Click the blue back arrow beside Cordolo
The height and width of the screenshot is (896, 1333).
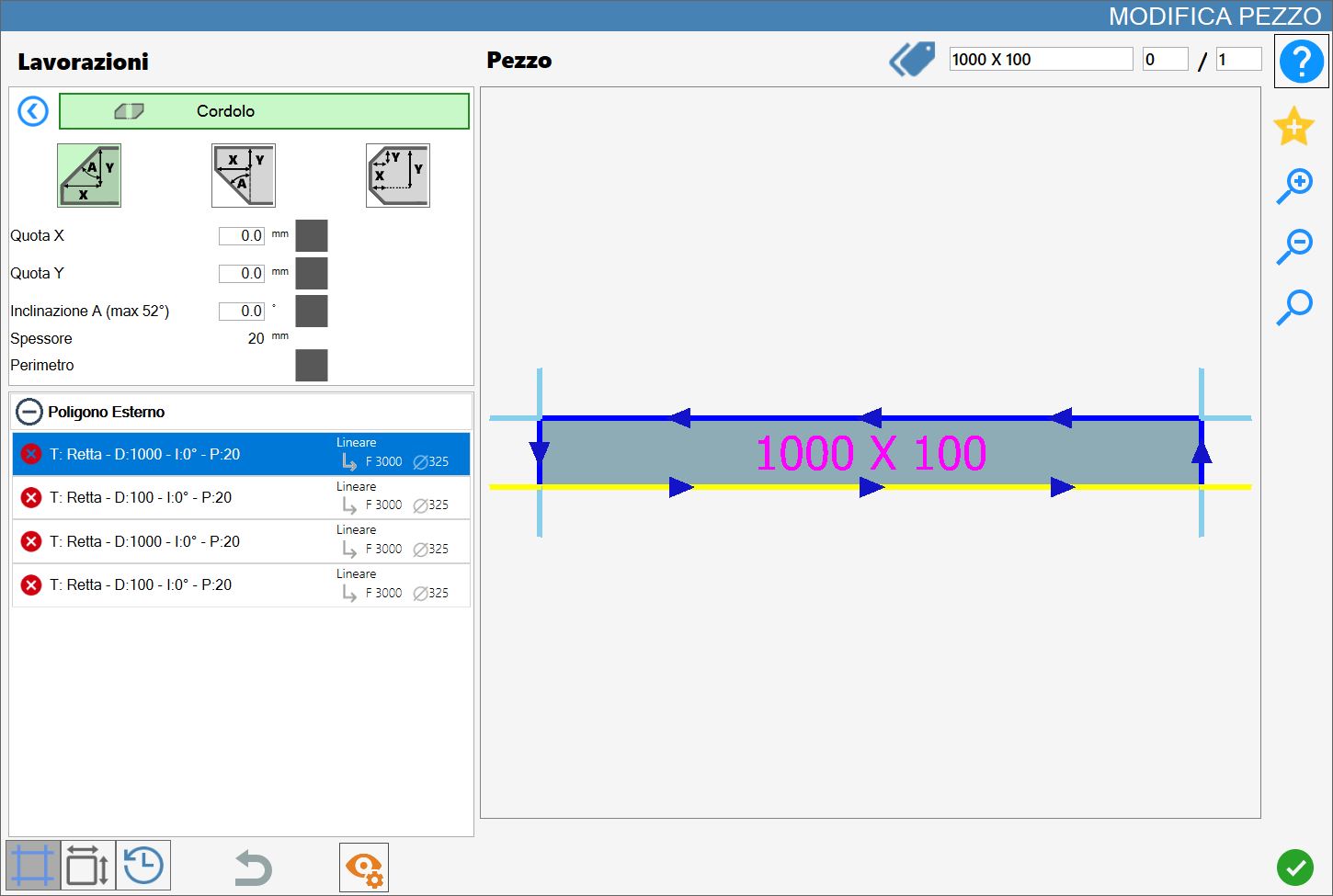click(x=33, y=111)
